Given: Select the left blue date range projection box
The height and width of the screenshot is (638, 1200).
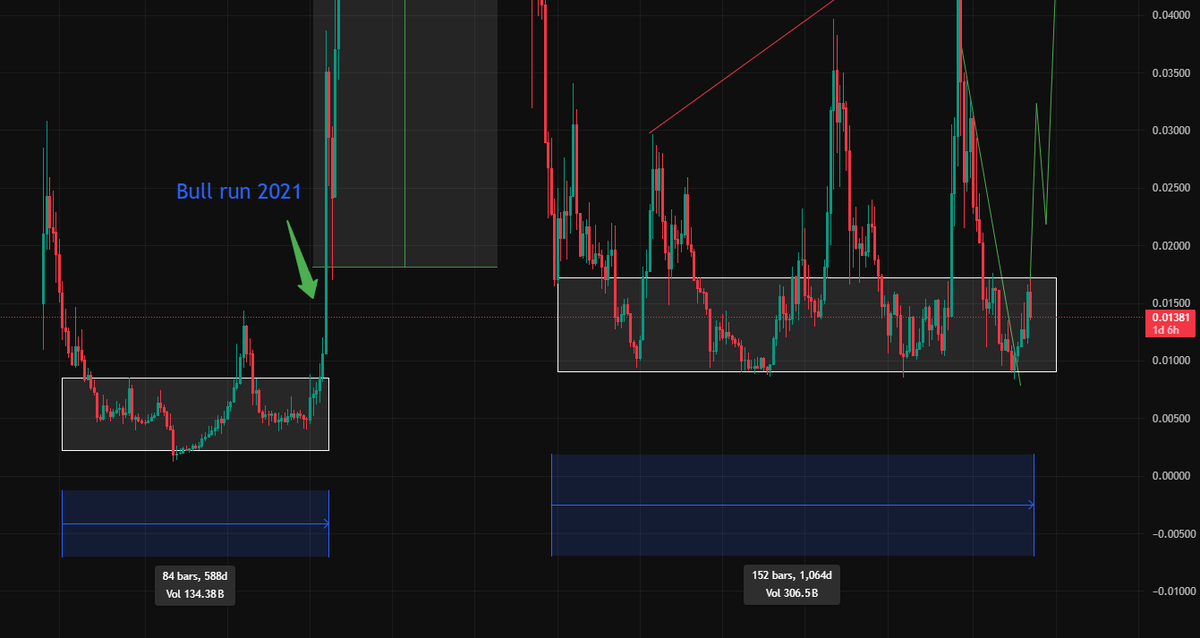Looking at the screenshot, I should point(195,523).
